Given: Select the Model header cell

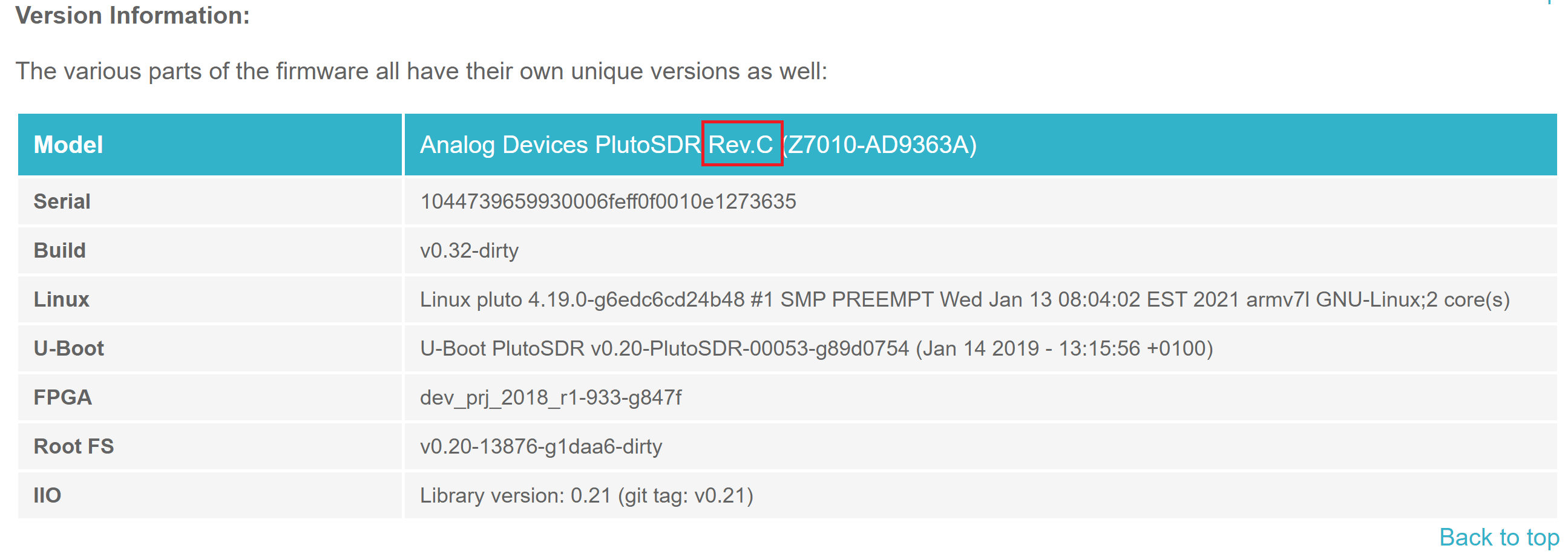Looking at the screenshot, I should (68, 145).
